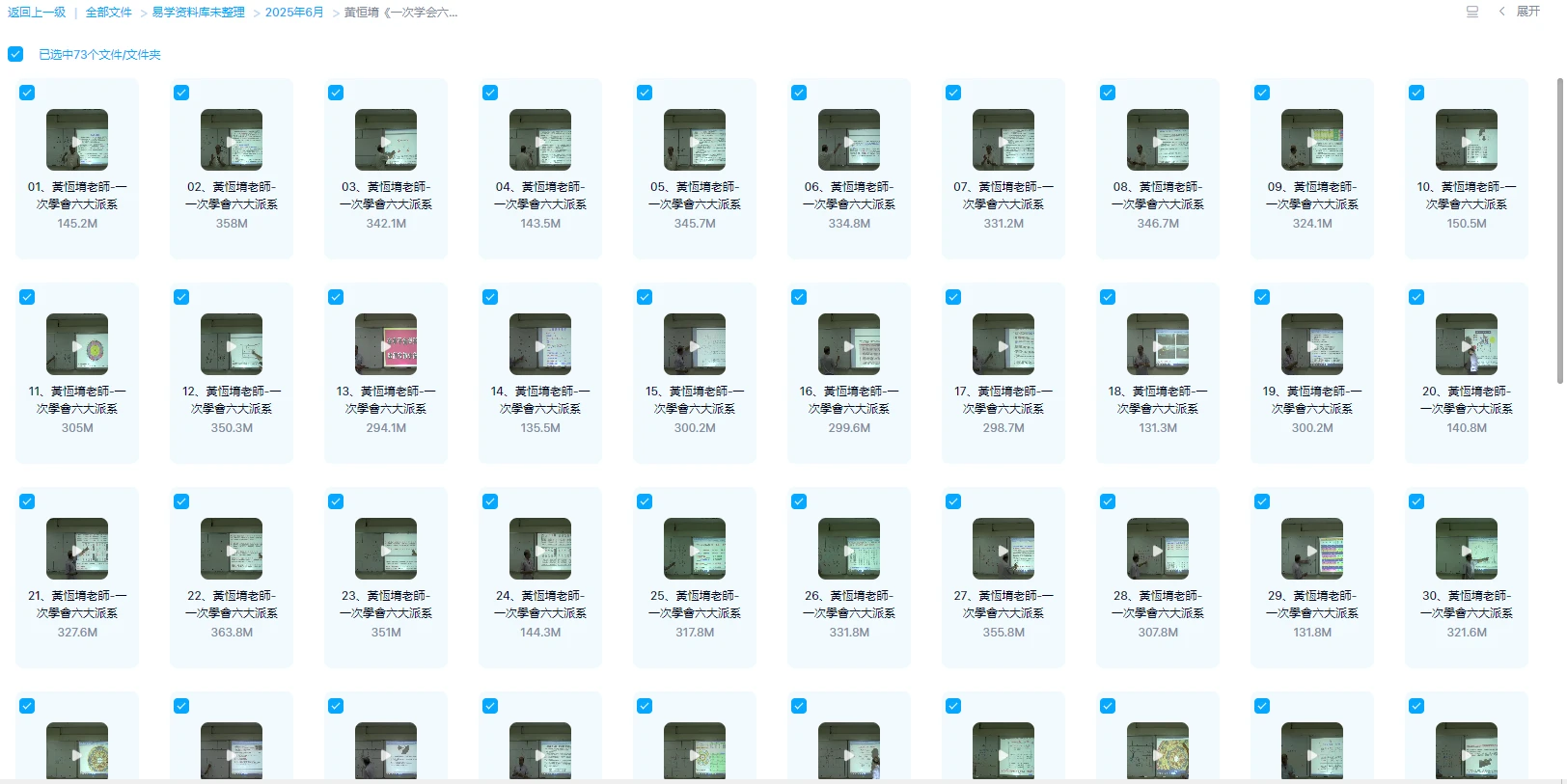This screenshot has height=784, width=1567.
Task: Click the chevron arrow beside 展开
Action: coord(1501,12)
